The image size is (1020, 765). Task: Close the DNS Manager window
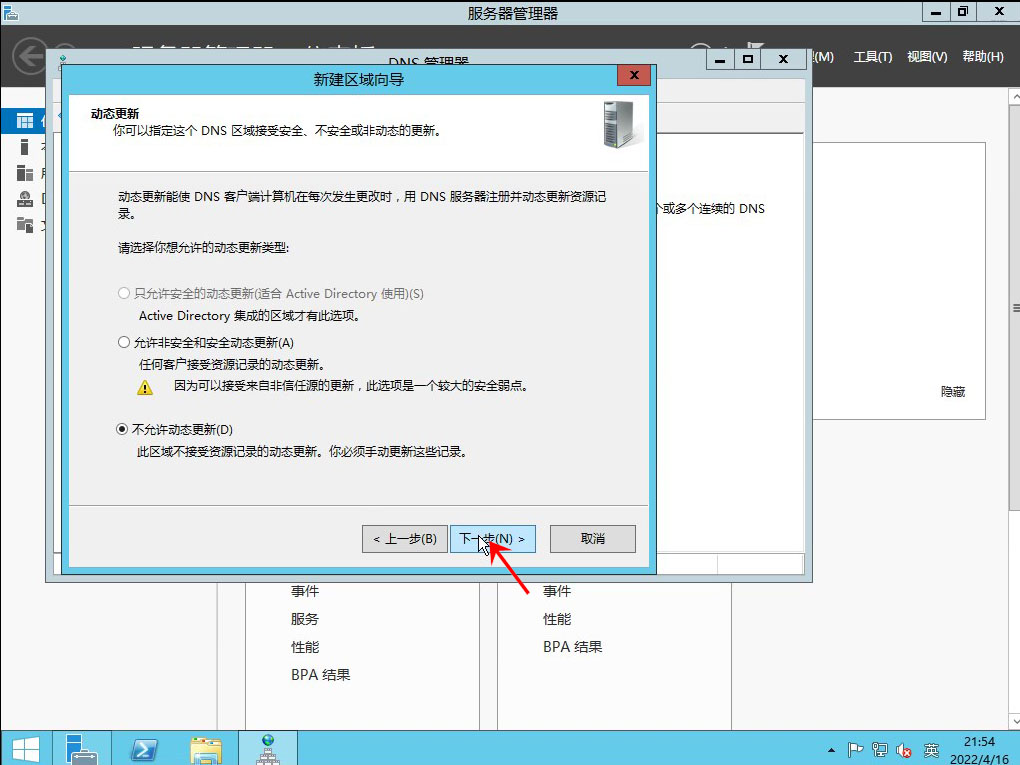pyautogui.click(x=783, y=60)
